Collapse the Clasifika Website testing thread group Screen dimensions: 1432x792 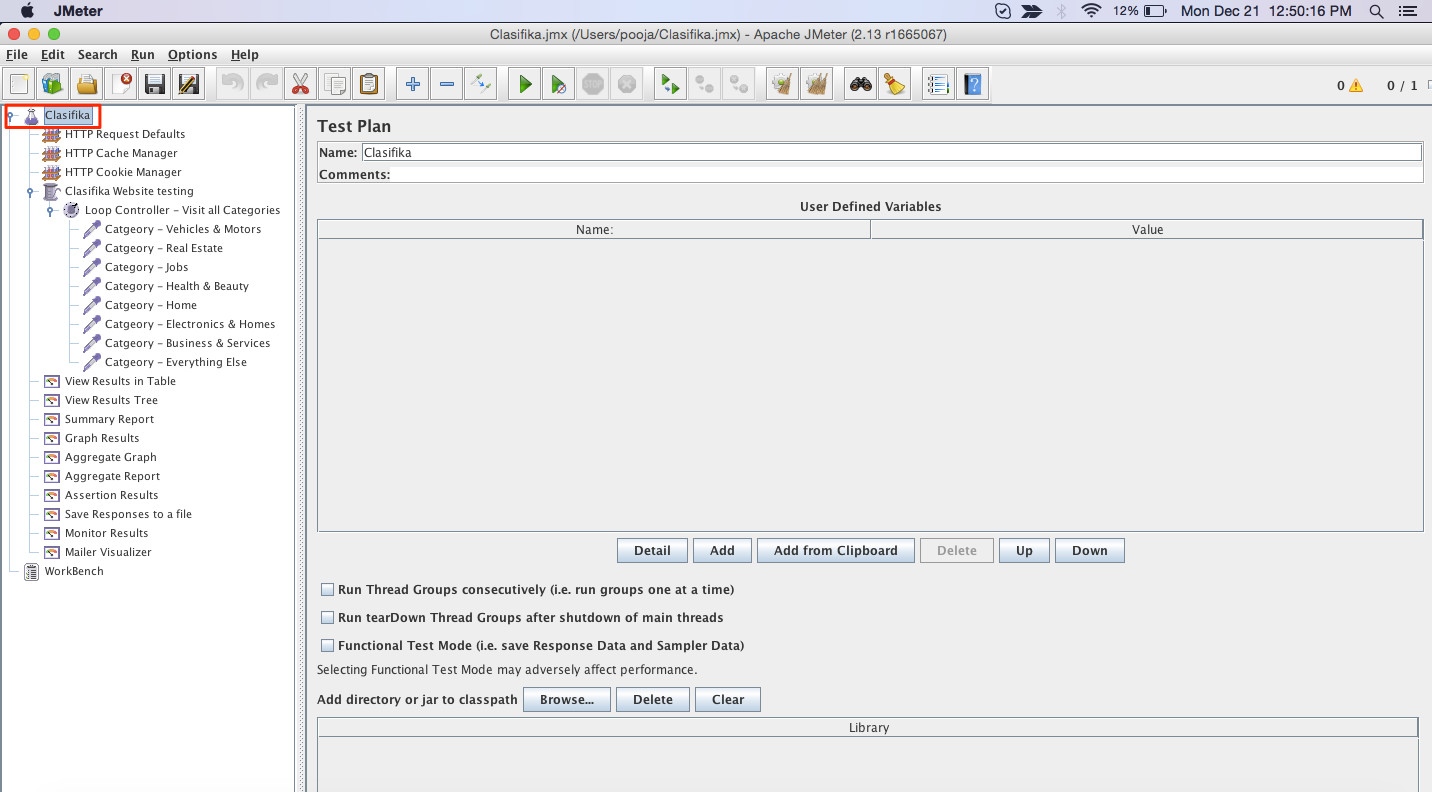click(31, 192)
